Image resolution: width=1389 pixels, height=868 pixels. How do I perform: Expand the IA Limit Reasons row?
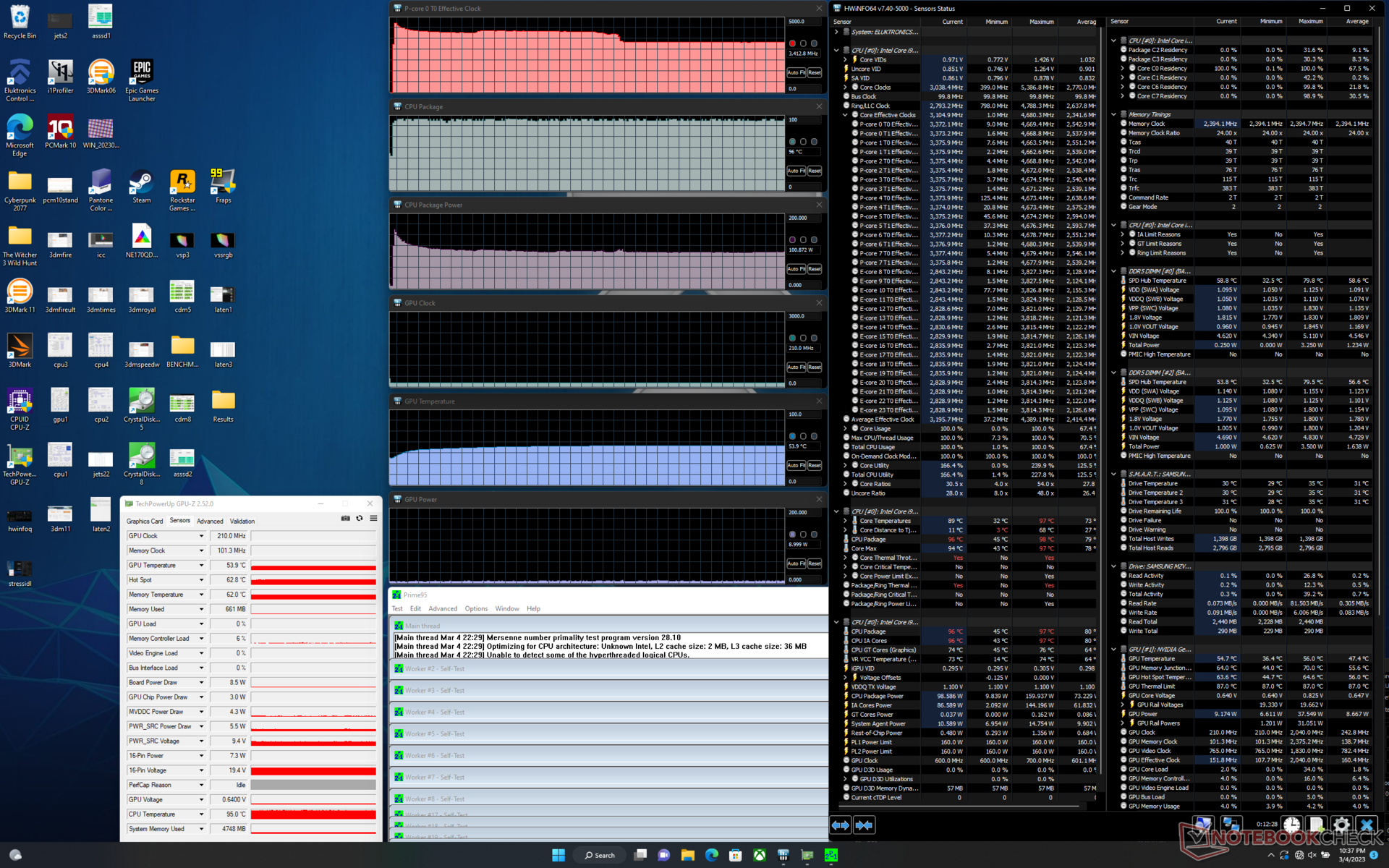tap(1123, 234)
